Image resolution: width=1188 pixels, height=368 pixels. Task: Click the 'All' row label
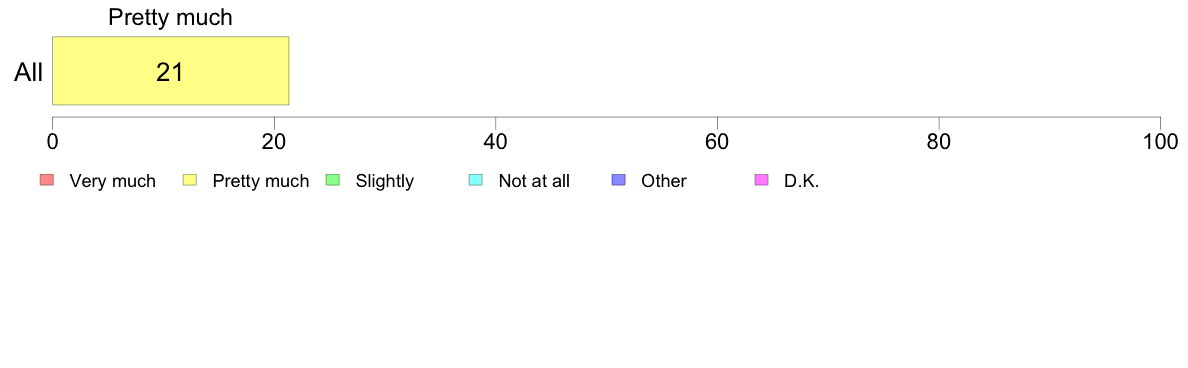29,72
